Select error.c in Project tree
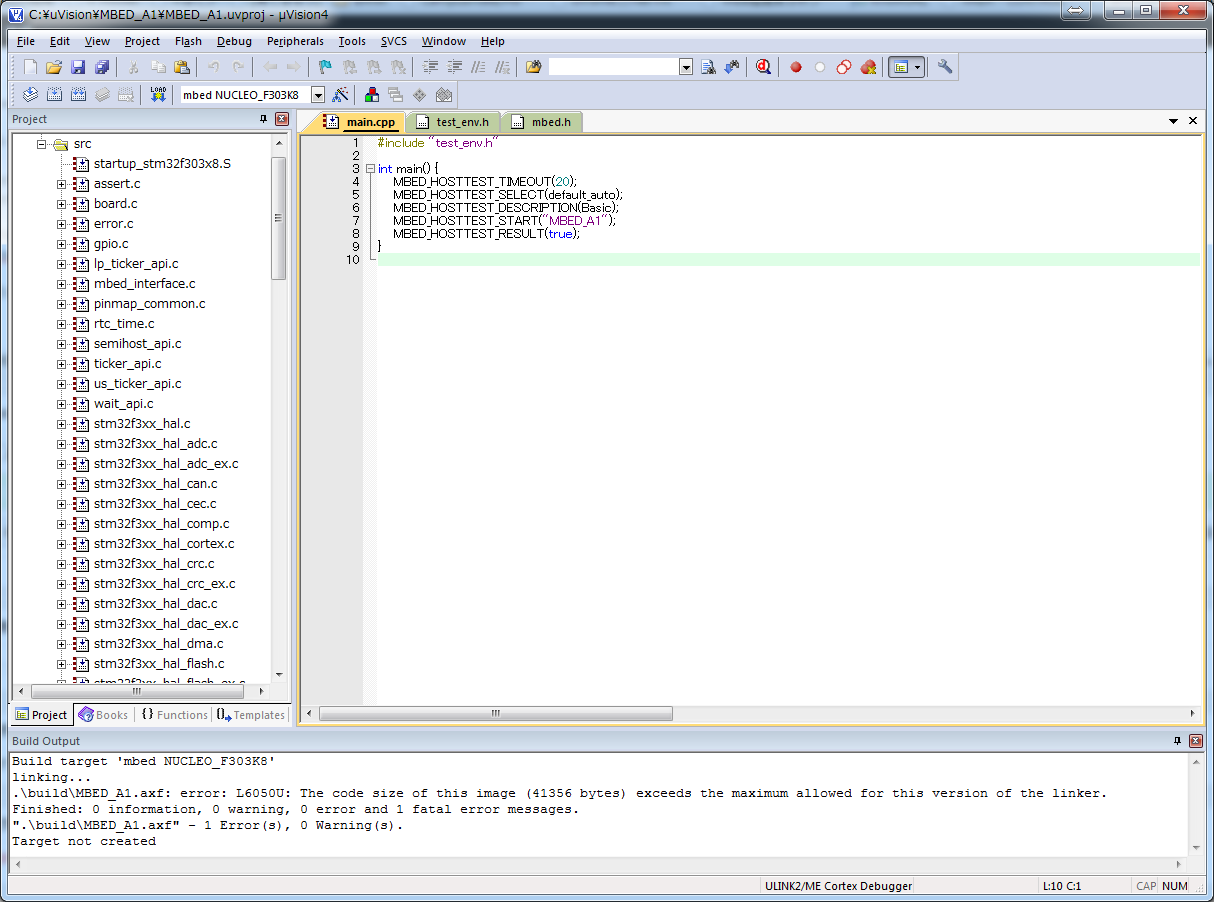 pyautogui.click(x=113, y=224)
